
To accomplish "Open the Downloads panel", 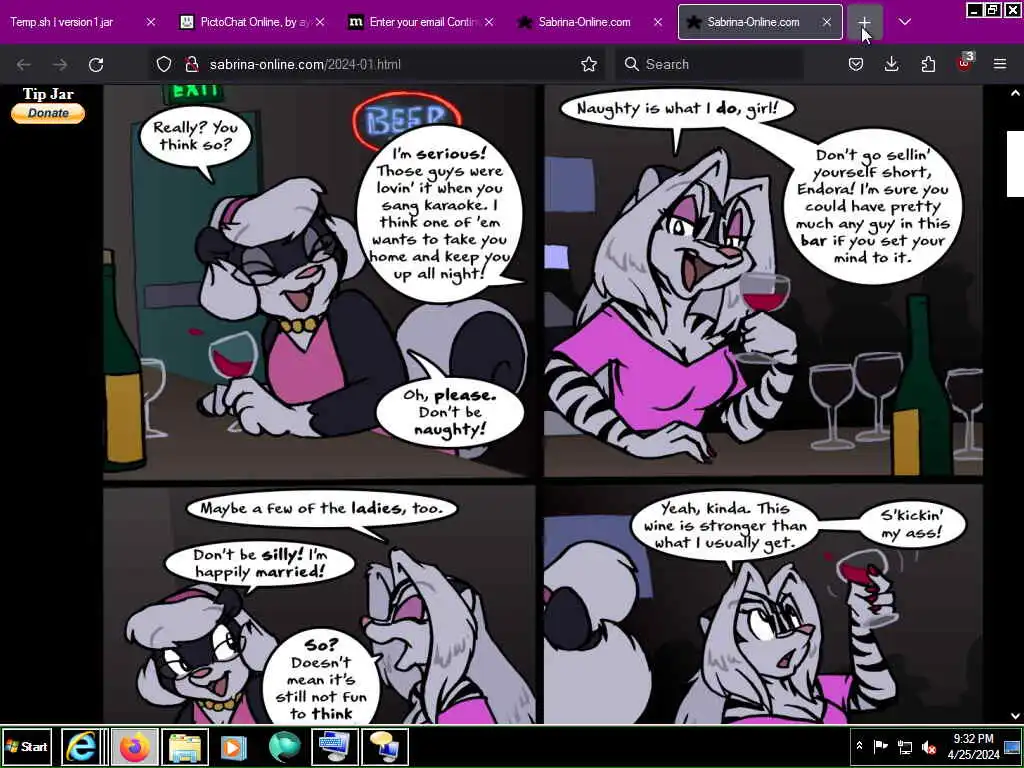I will point(891,64).
